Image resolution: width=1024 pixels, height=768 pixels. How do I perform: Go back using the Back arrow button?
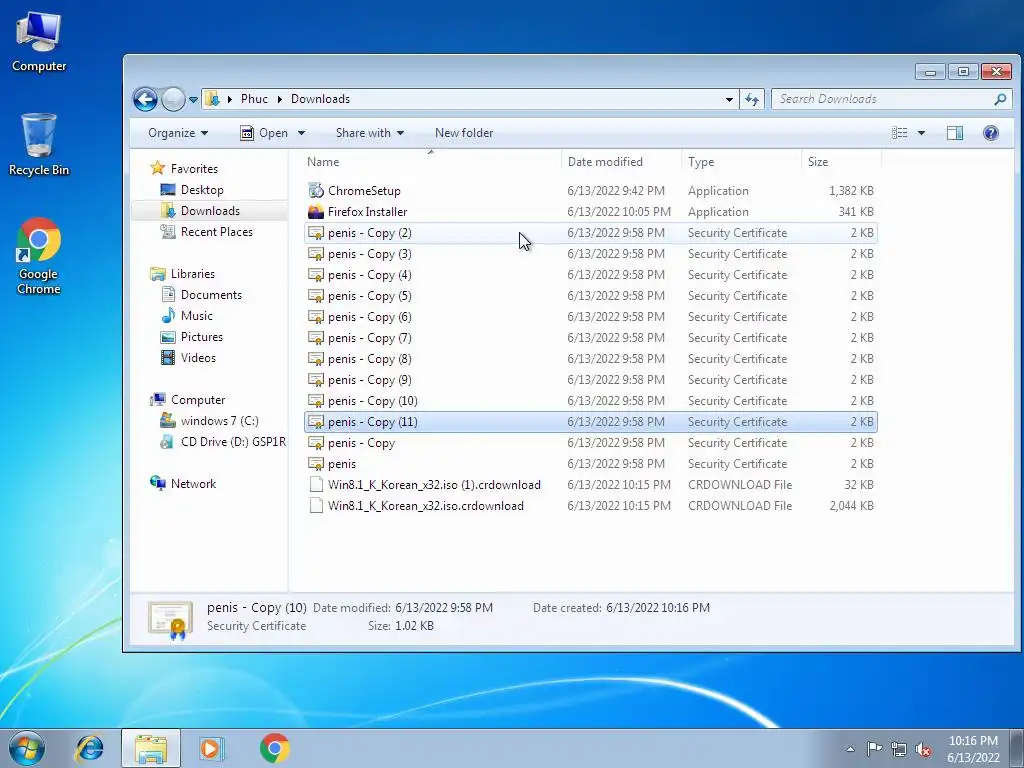[x=145, y=99]
